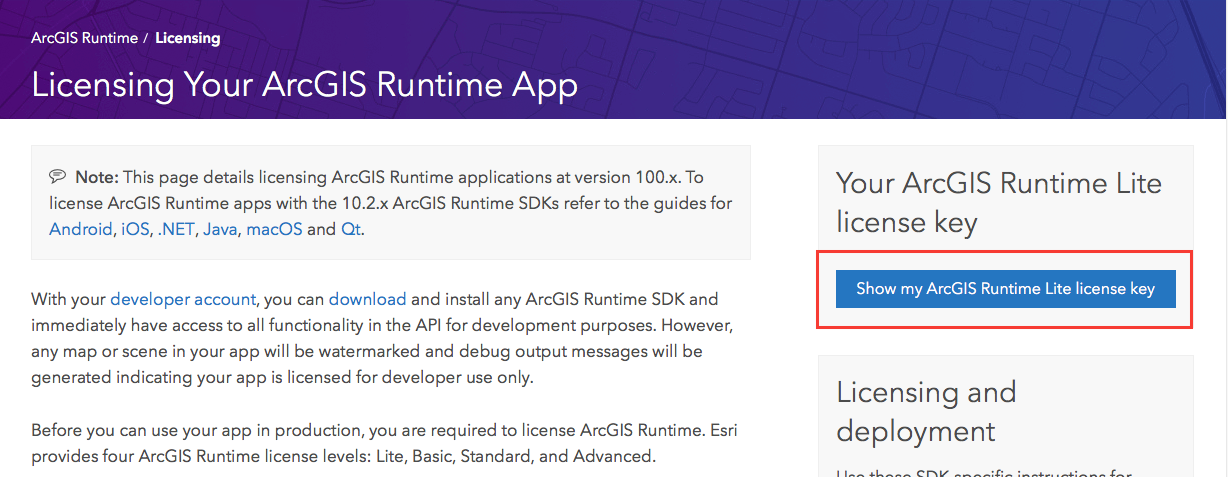The height and width of the screenshot is (477, 1228).
Task: Open the Android licensing guide link
Action: [x=80, y=229]
